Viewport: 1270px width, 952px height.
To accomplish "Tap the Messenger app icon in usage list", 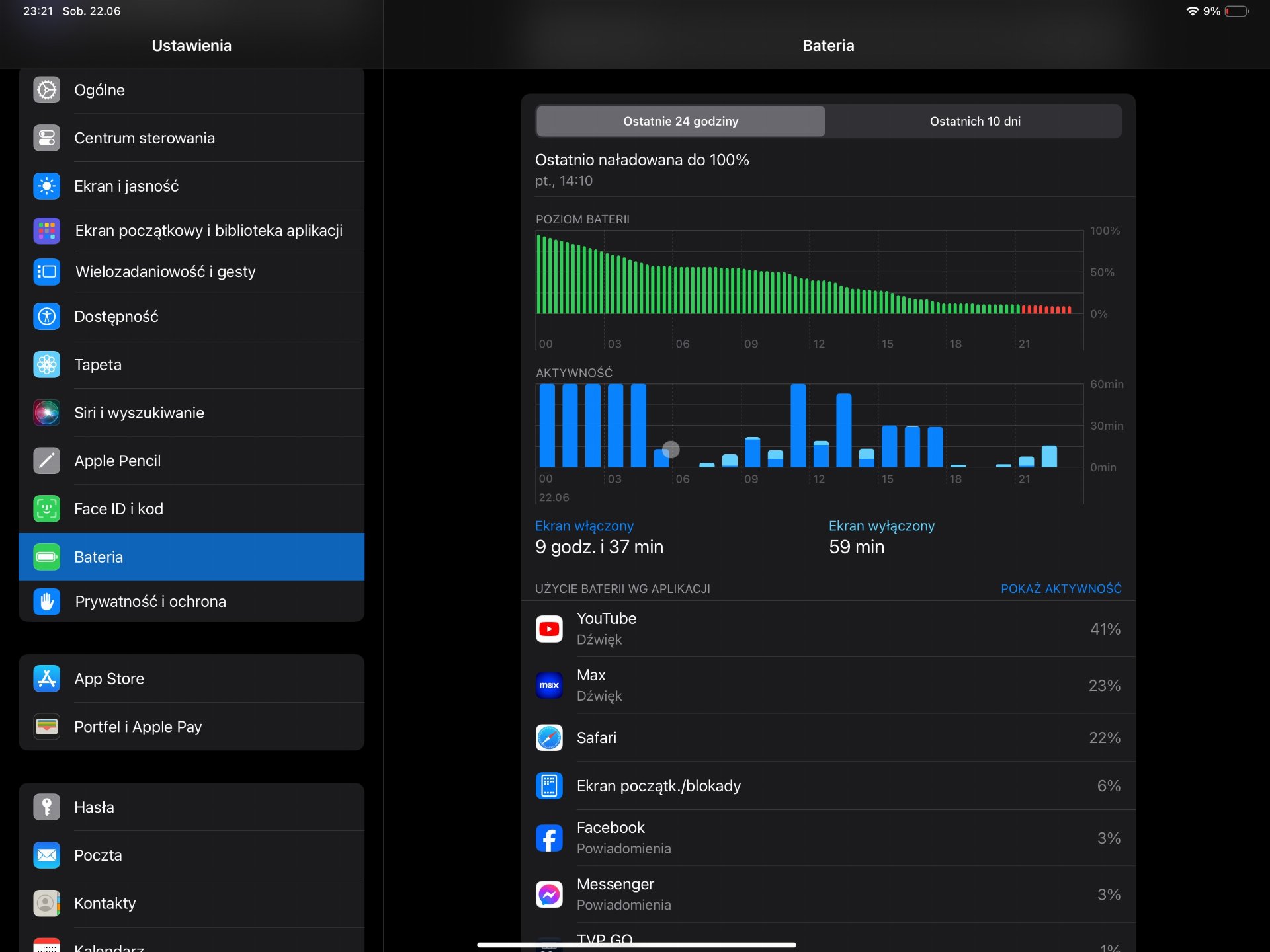I will (x=549, y=894).
